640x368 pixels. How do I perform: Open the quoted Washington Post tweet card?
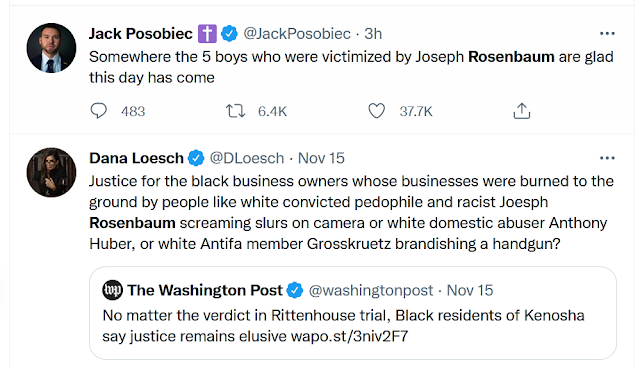353,313
